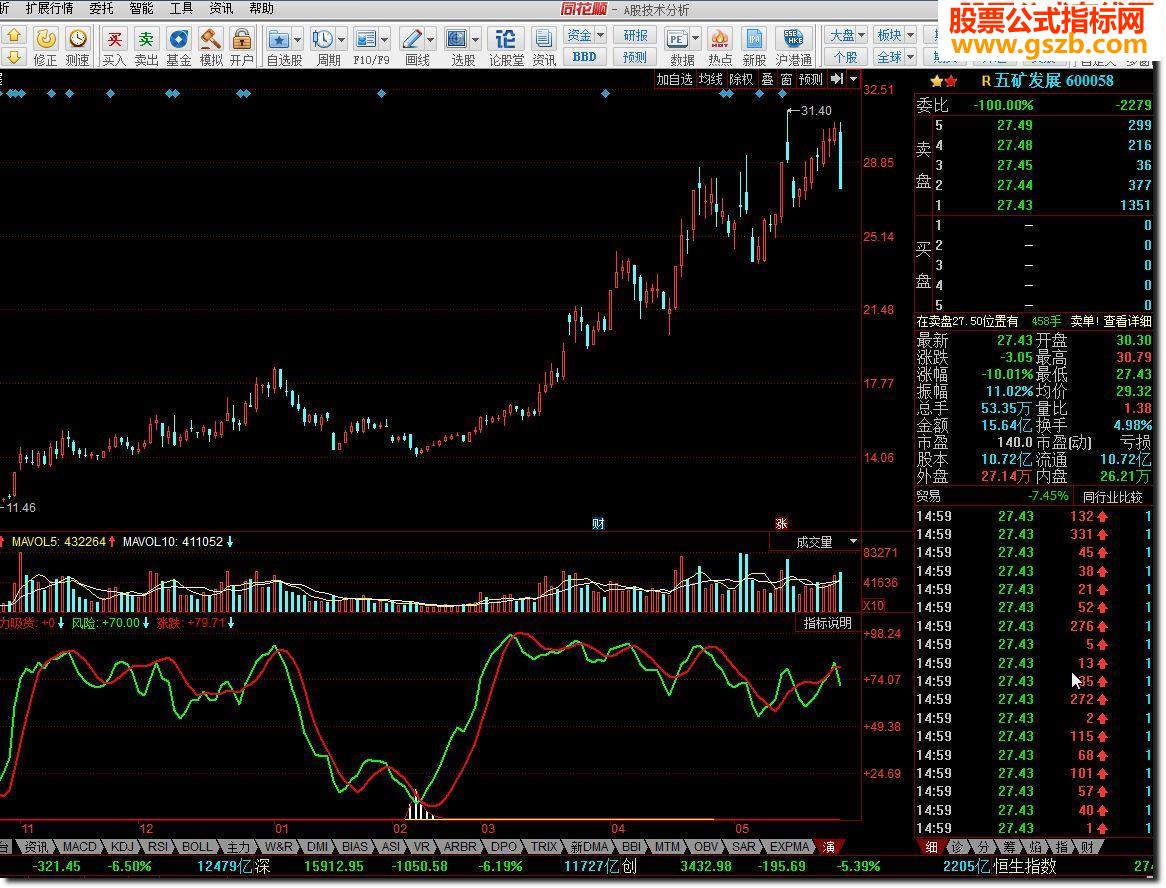
Task: Click the 个股 button
Action: (845, 57)
